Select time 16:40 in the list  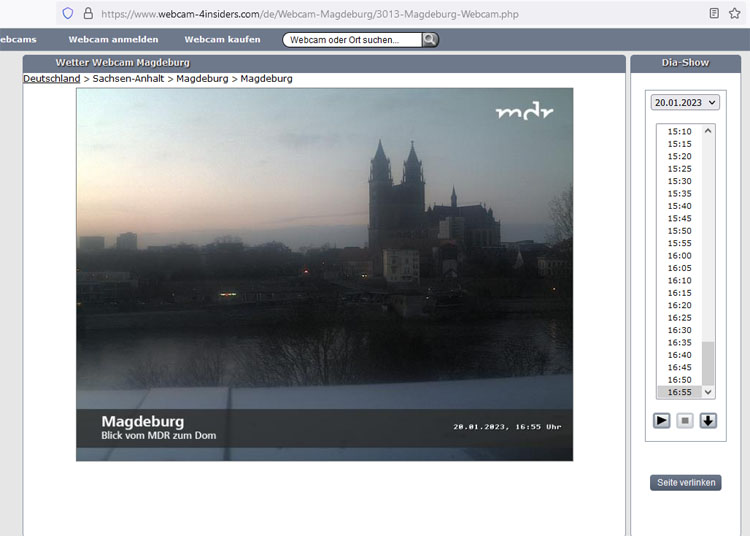pyautogui.click(x=679, y=355)
